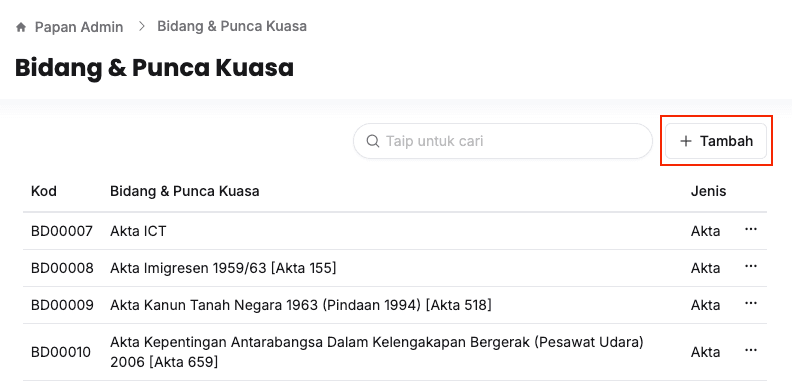
Task: Click the breadcrumb chevron separator
Action: coord(141,26)
